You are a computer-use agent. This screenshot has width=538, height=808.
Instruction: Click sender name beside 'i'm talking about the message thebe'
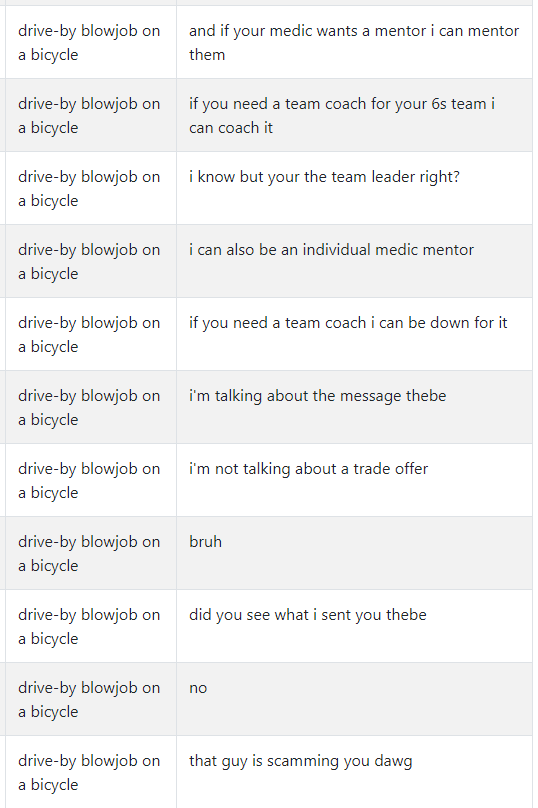pyautogui.click(x=89, y=408)
